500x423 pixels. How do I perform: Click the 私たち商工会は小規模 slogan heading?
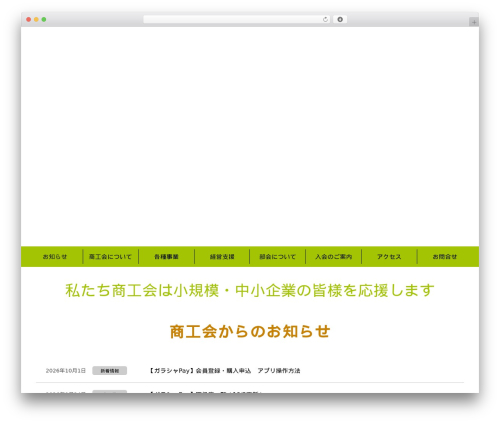[250, 290]
